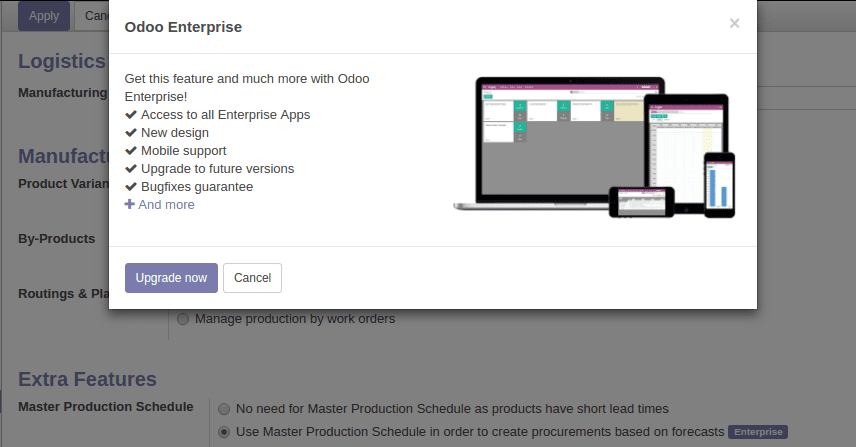Click the 'New design' feature text
The width and height of the screenshot is (856, 447).
coord(175,133)
